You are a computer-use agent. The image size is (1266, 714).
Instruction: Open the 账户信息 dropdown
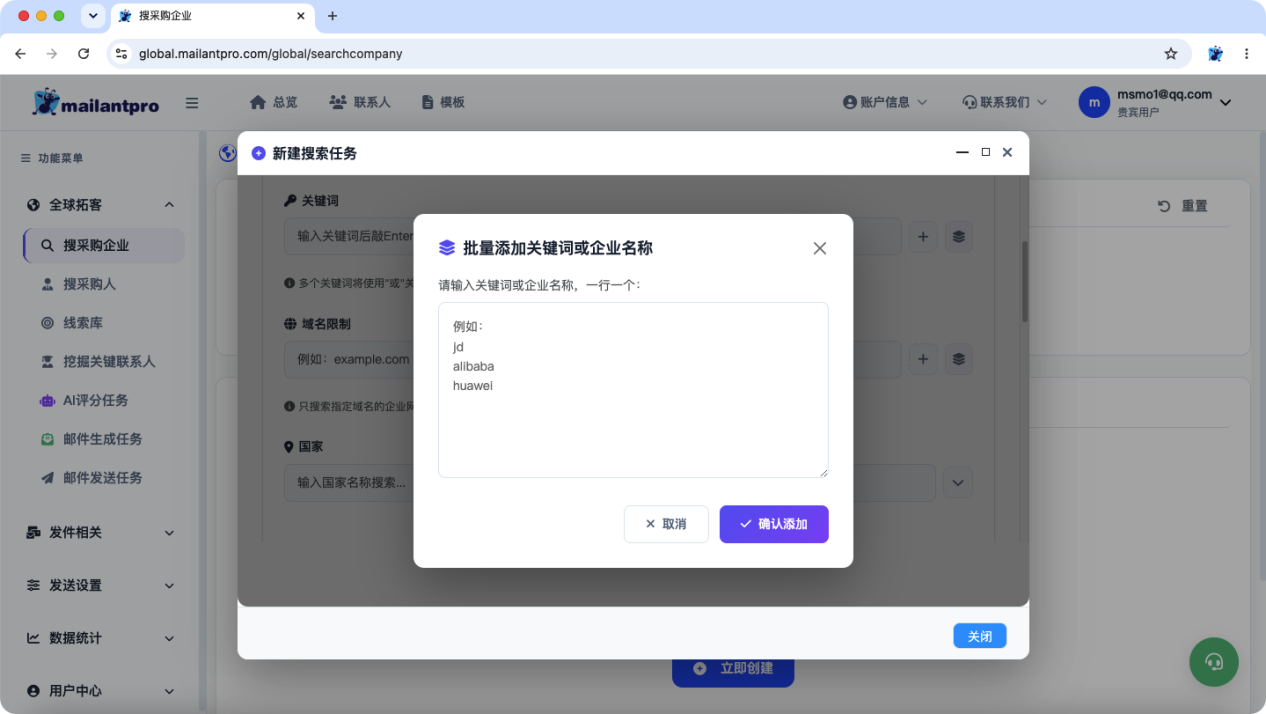pyautogui.click(x=885, y=102)
